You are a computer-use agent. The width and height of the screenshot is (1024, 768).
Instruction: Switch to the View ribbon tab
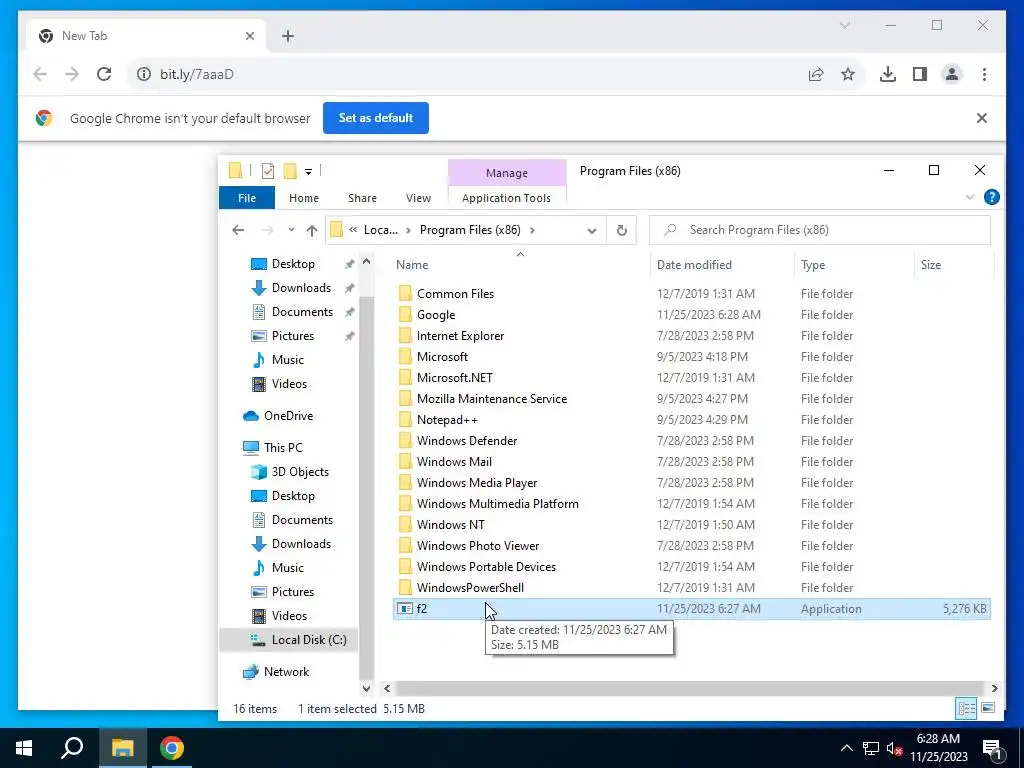418,198
